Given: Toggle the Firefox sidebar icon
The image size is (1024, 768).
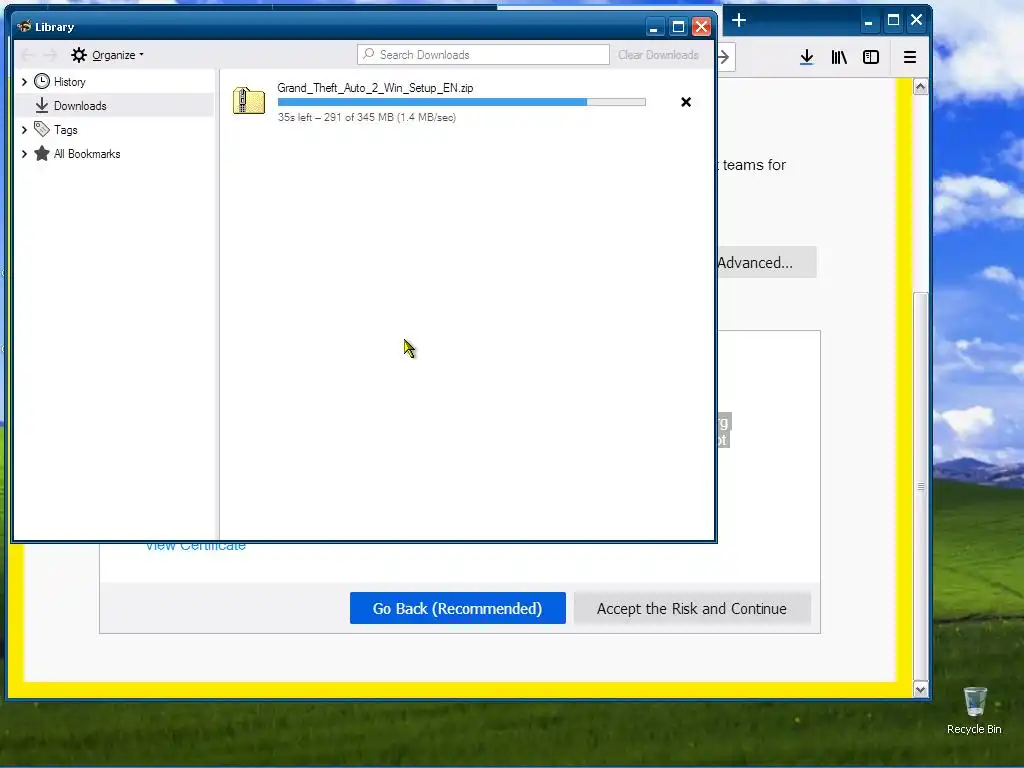Looking at the screenshot, I should tap(871, 57).
